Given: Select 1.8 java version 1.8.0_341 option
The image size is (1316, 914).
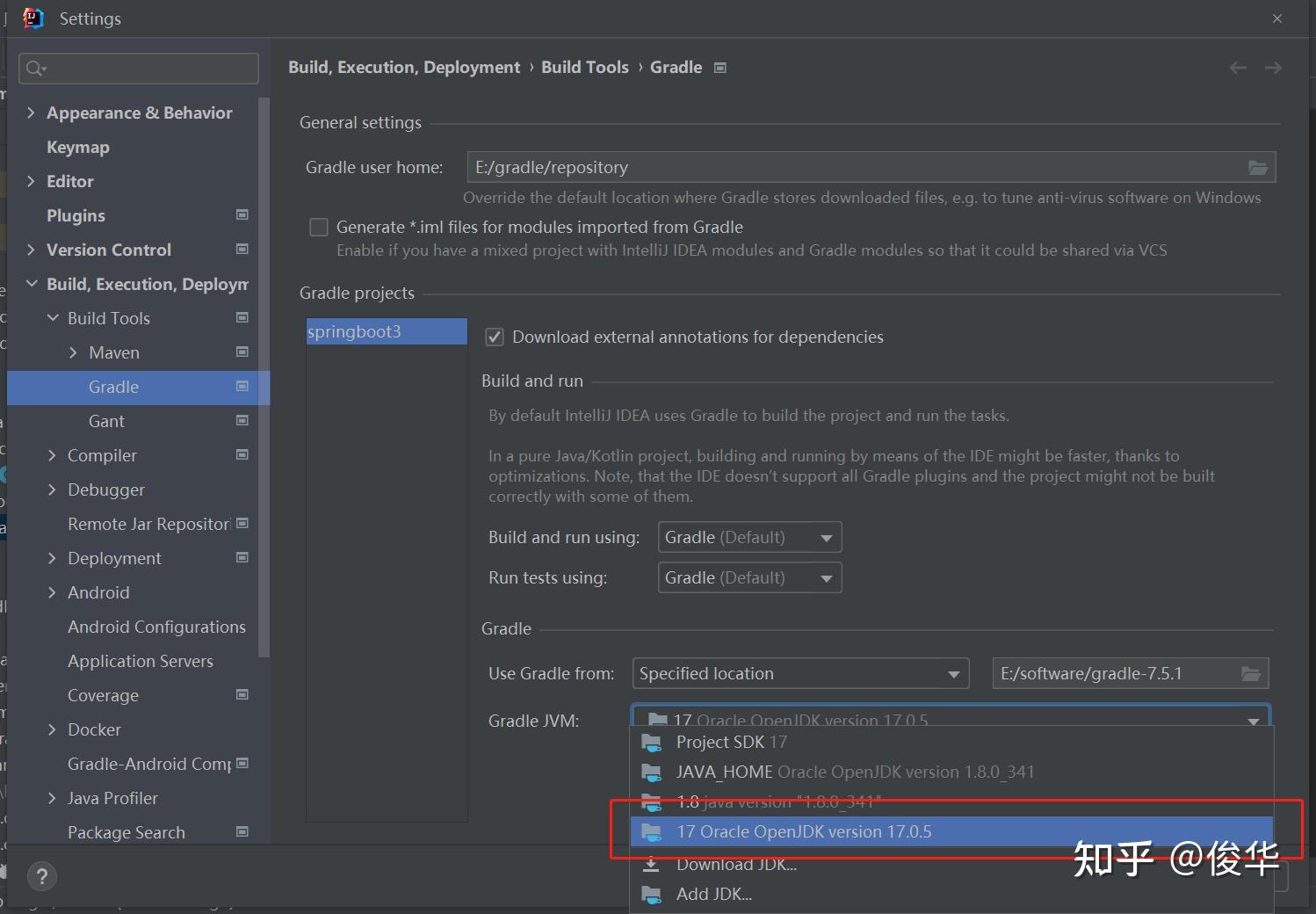Looking at the screenshot, I should coord(951,802).
